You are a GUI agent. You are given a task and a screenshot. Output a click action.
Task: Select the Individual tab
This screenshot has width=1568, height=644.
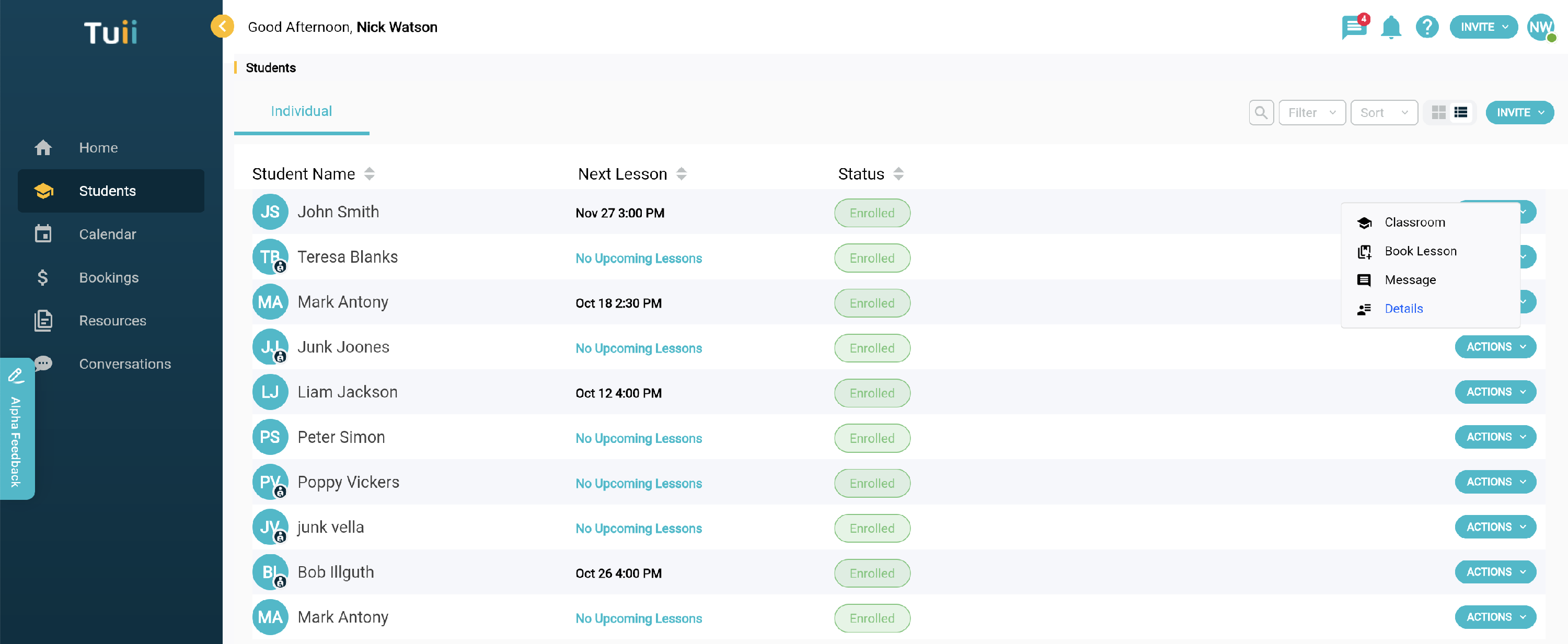point(301,111)
